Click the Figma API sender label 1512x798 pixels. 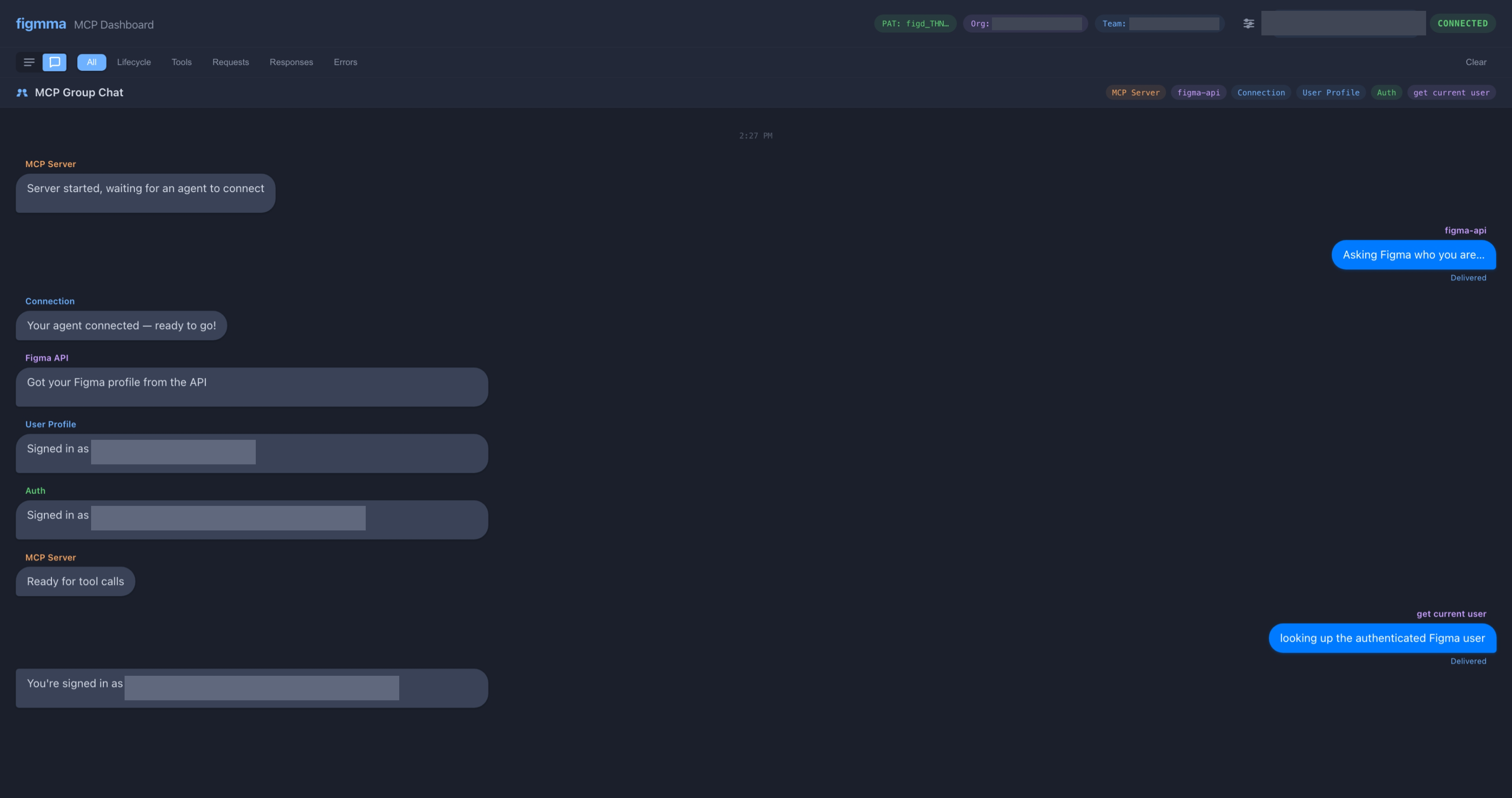46,358
